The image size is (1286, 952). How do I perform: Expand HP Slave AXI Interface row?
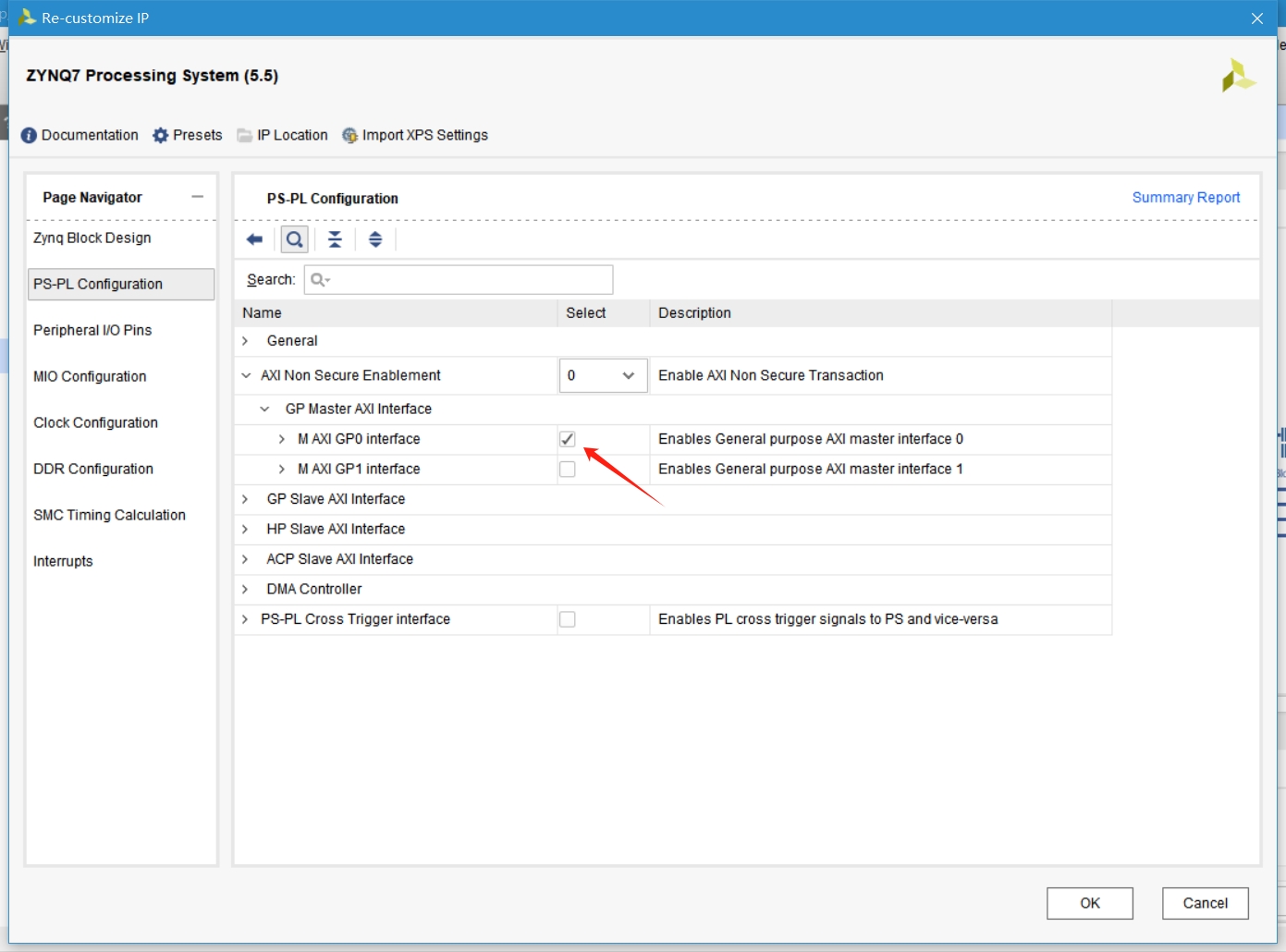coord(245,529)
